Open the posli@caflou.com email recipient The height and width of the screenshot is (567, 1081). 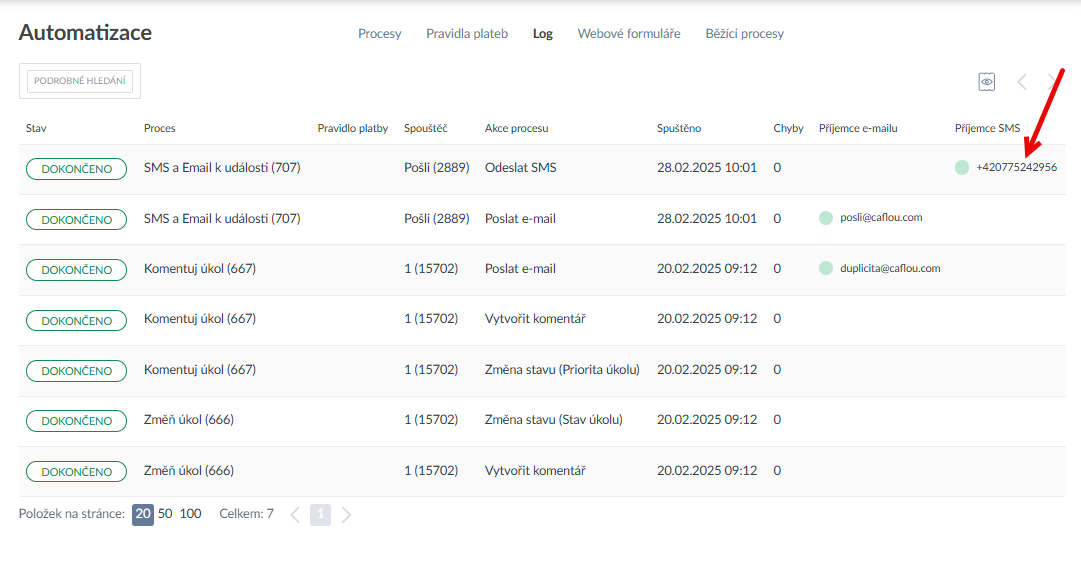pyautogui.click(x=881, y=218)
